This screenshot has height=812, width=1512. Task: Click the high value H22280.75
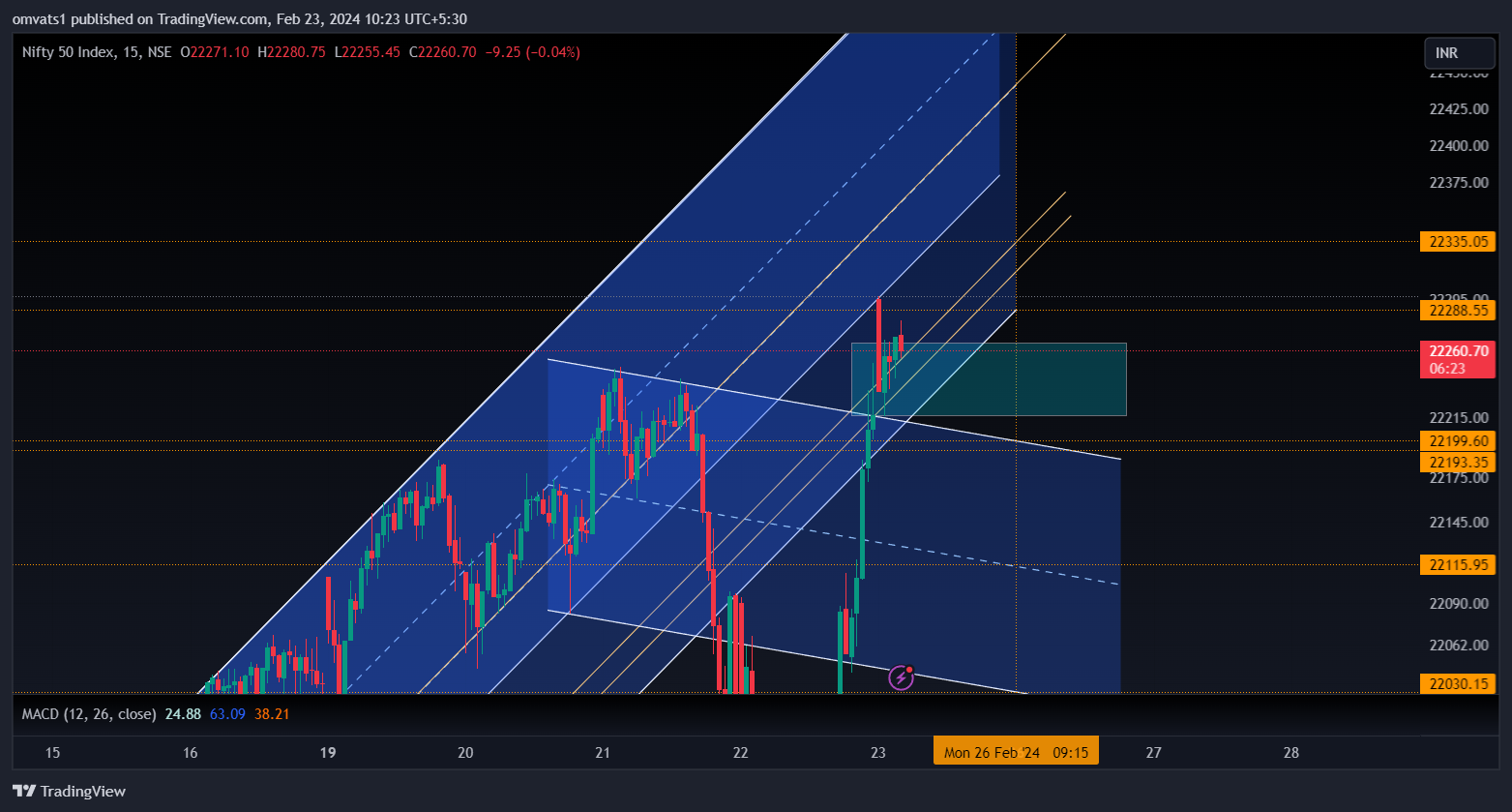click(291, 52)
